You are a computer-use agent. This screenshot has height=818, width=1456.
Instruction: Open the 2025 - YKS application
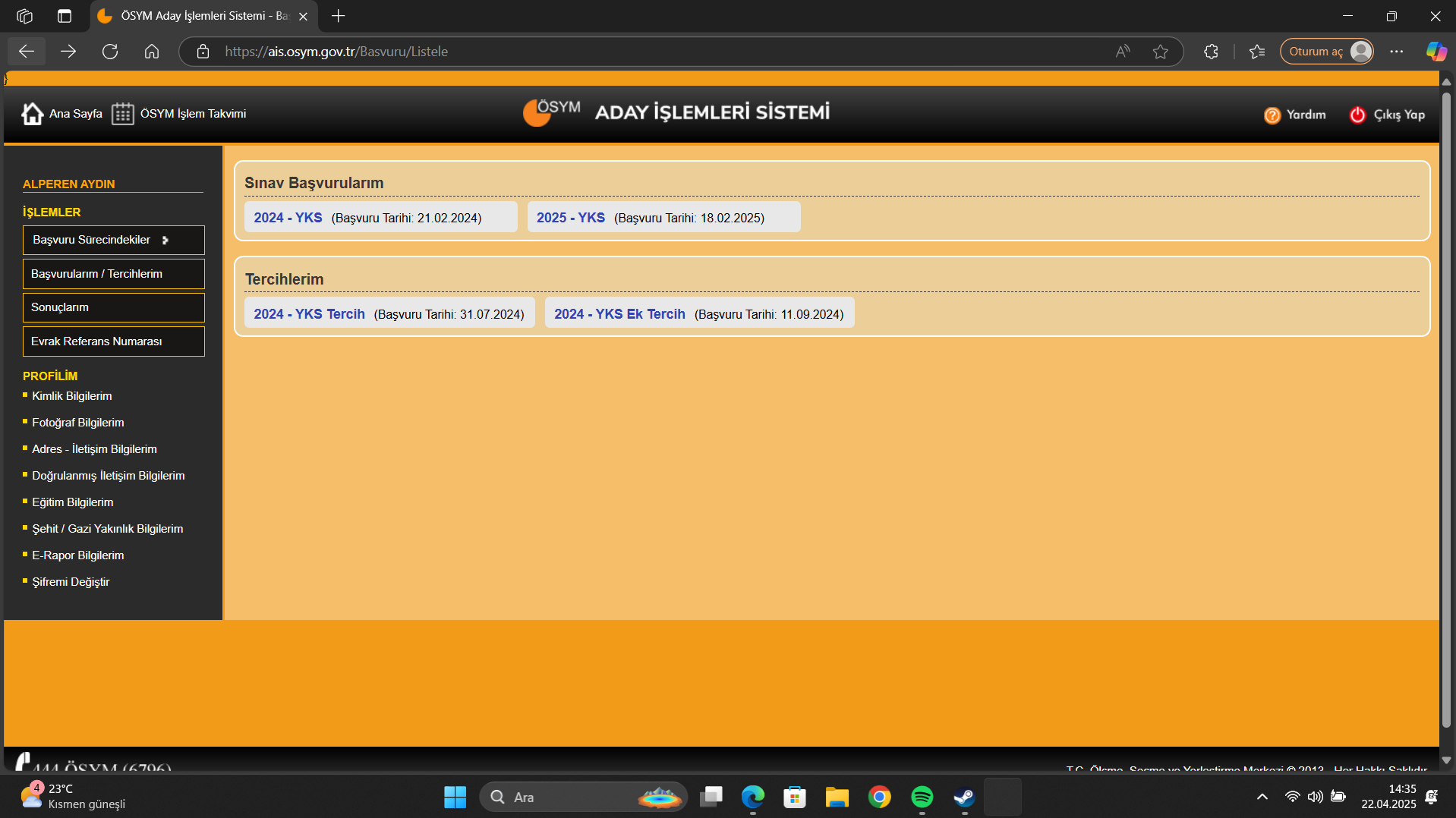[x=663, y=218]
